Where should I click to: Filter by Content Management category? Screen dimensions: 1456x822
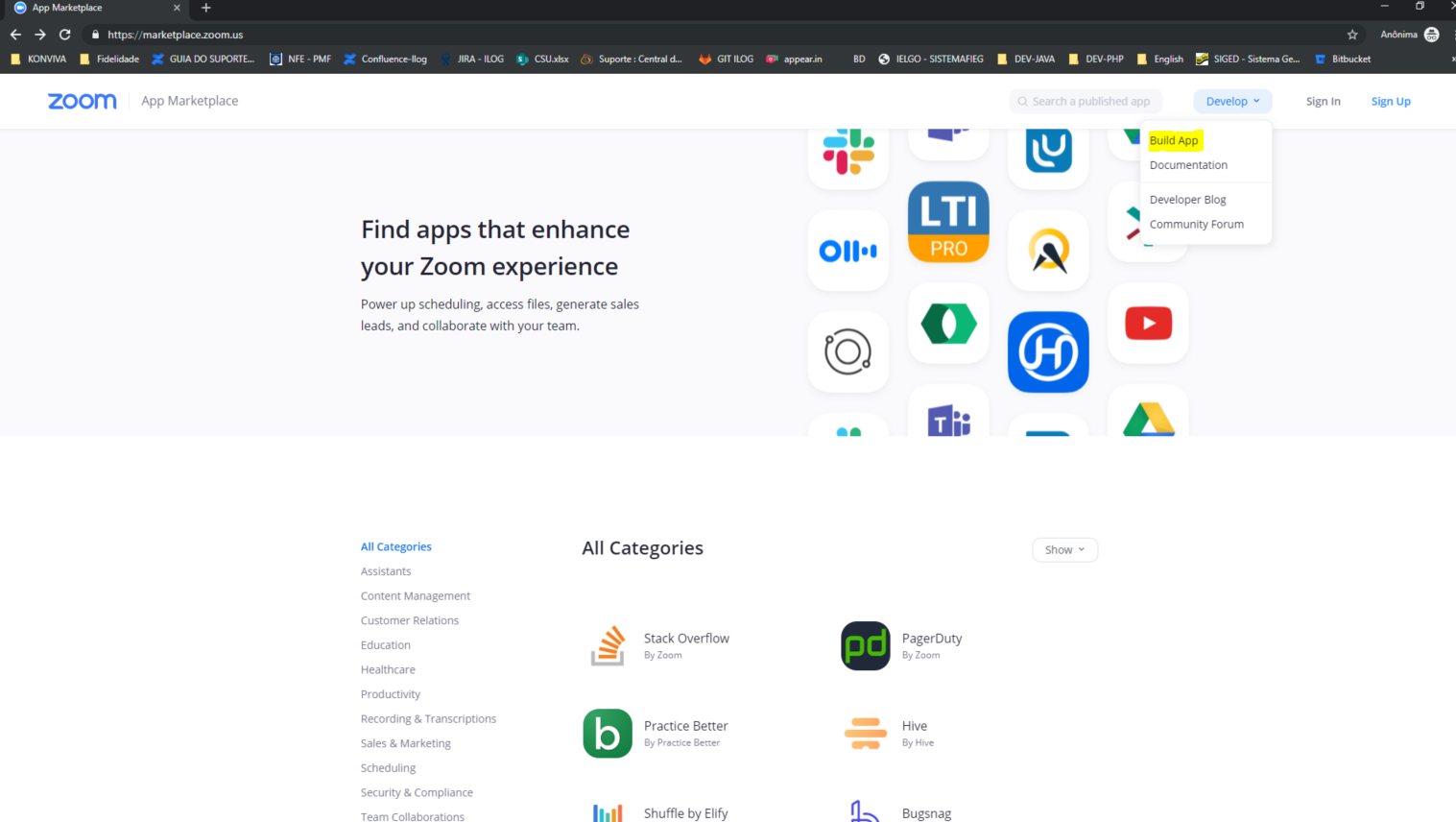pos(415,596)
